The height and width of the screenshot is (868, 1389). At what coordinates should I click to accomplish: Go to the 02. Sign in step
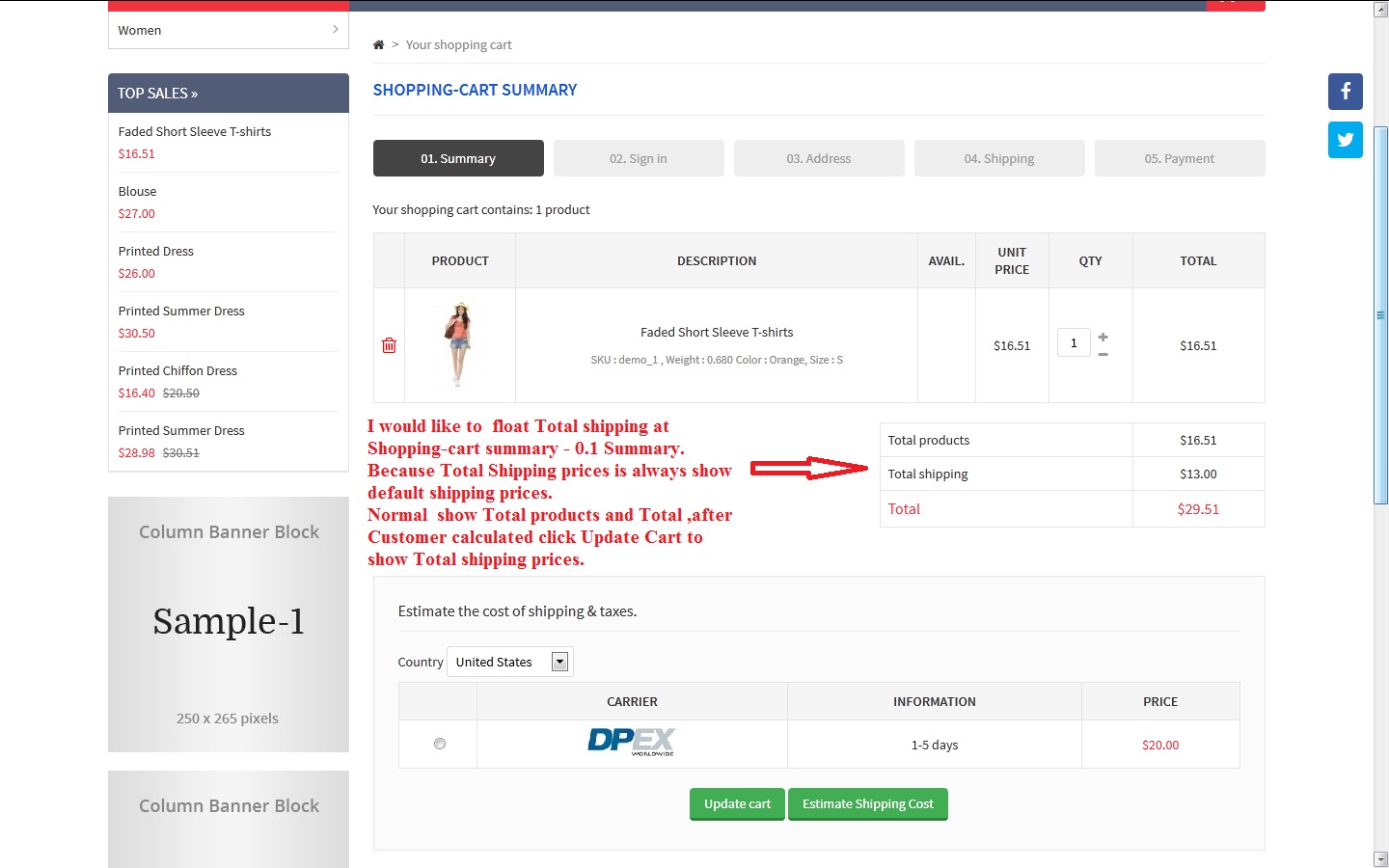click(639, 158)
